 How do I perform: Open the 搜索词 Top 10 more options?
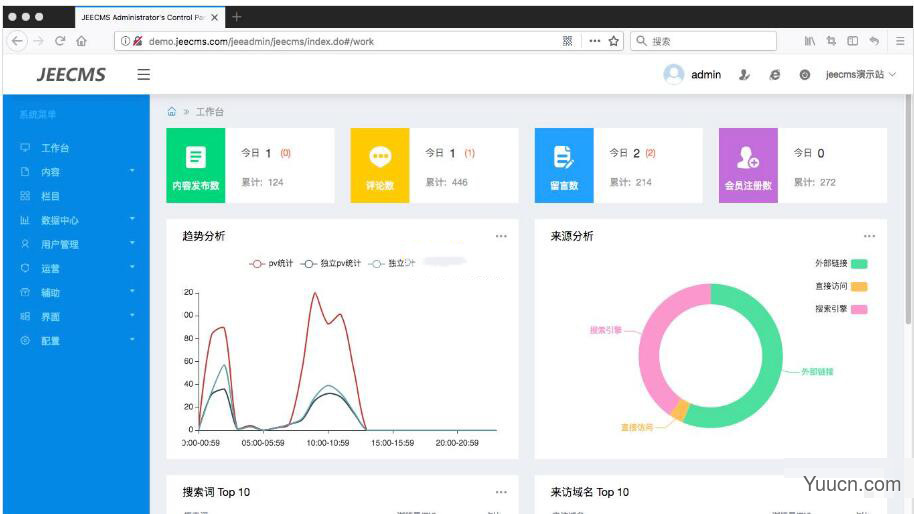(501, 492)
